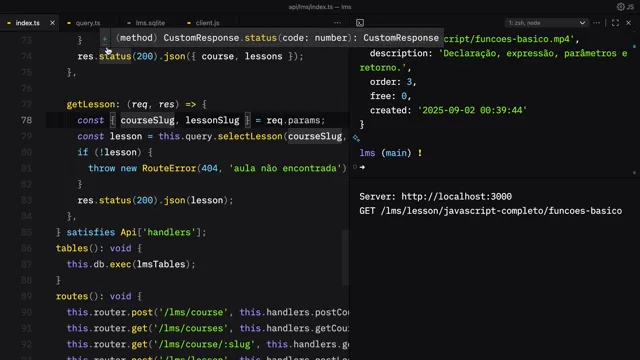640x360 pixels.
Task: Click the '/lms/course/:slug' route string
Action: pyautogui.click(x=207, y=344)
